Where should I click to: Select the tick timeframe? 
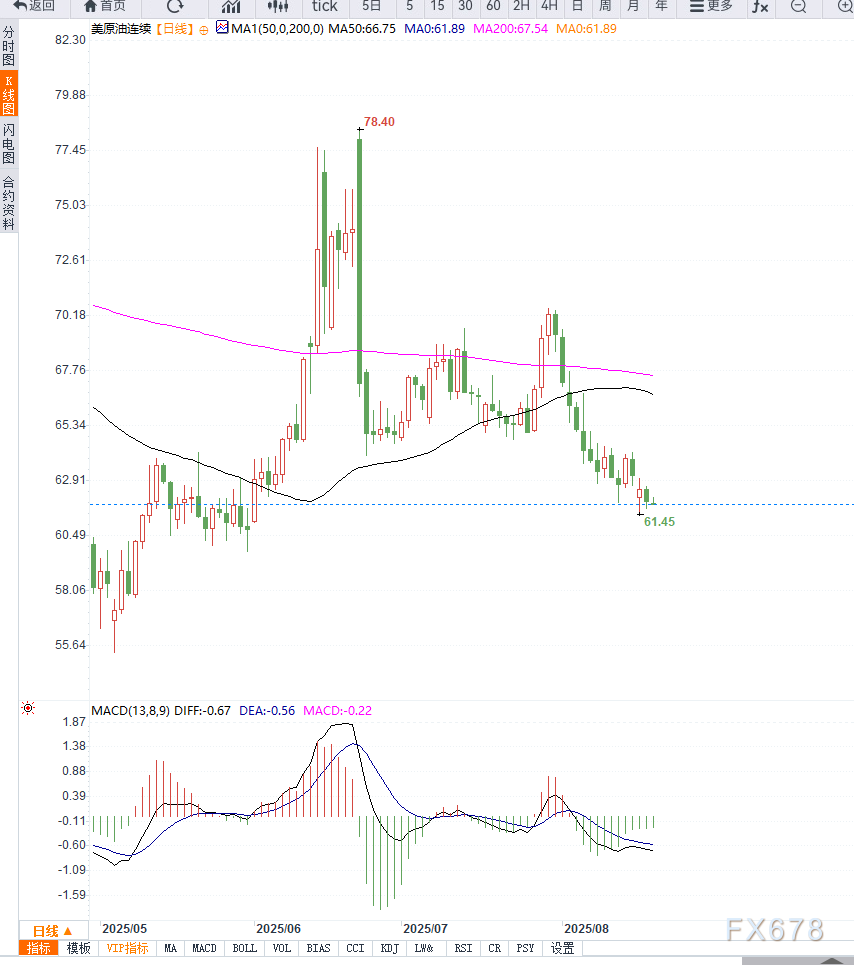tap(325, 6)
